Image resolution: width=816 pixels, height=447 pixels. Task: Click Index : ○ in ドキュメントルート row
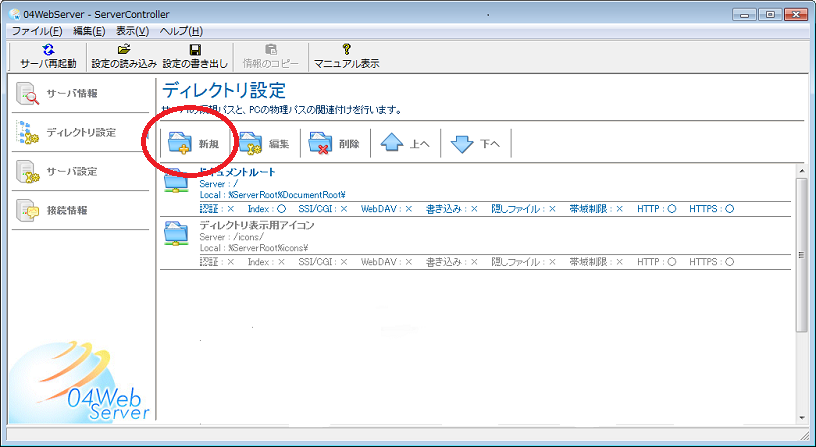267,209
